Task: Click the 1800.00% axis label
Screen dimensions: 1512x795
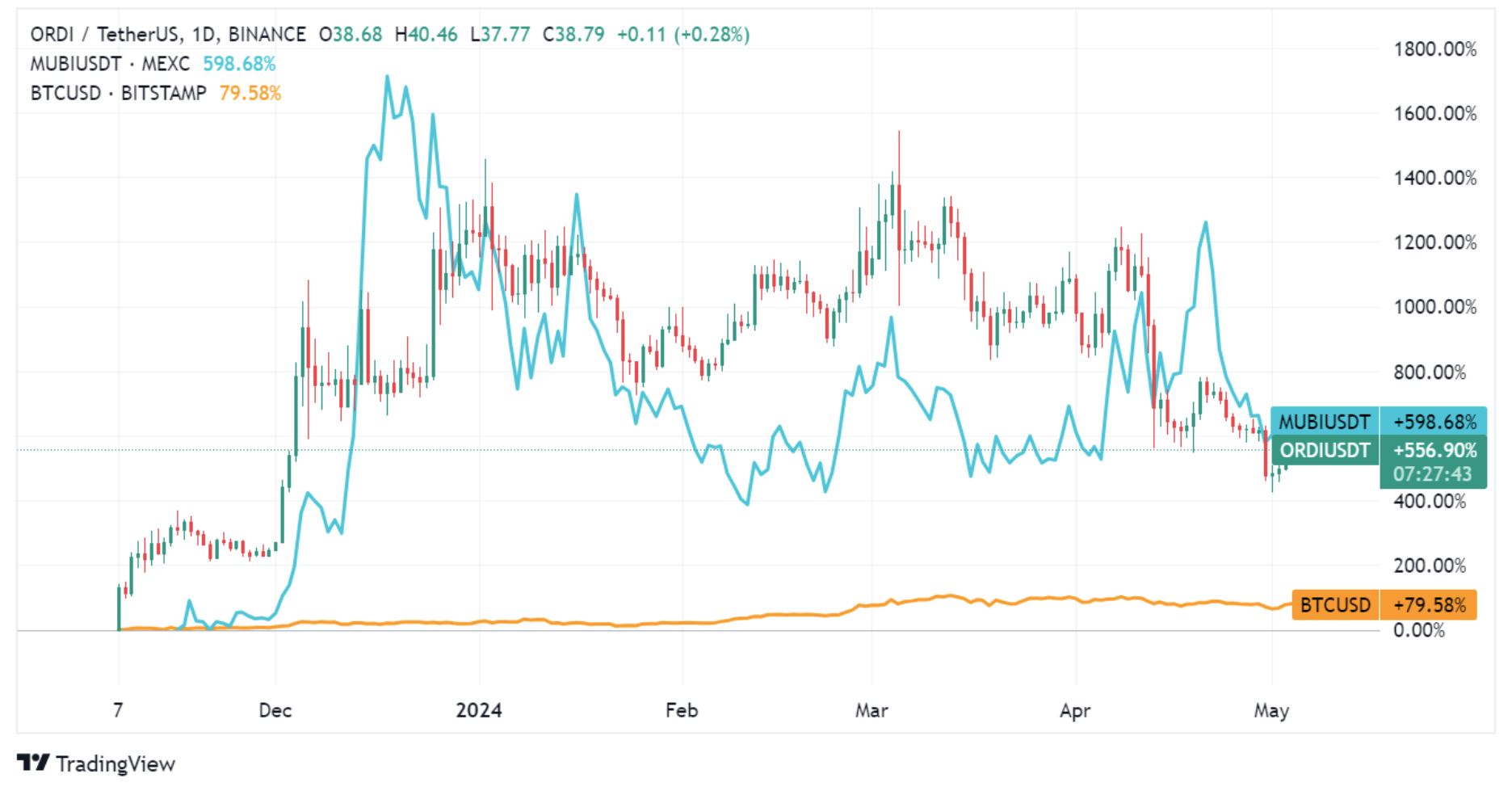Action: tap(1435, 49)
